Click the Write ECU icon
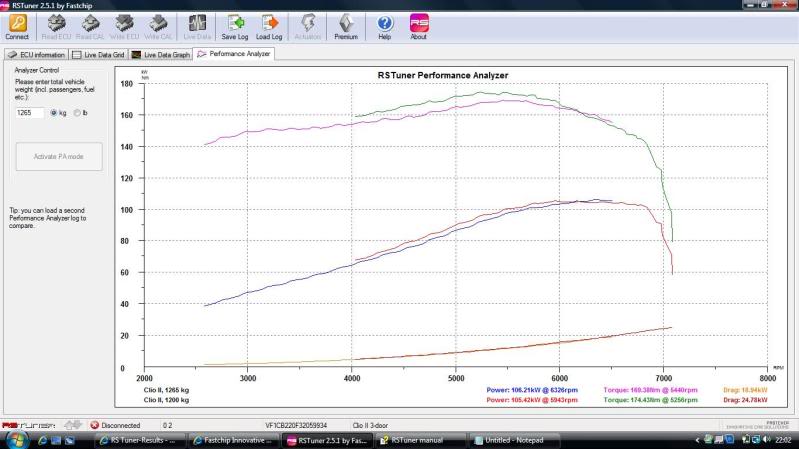Screen dimensions: 799x449 point(125,25)
